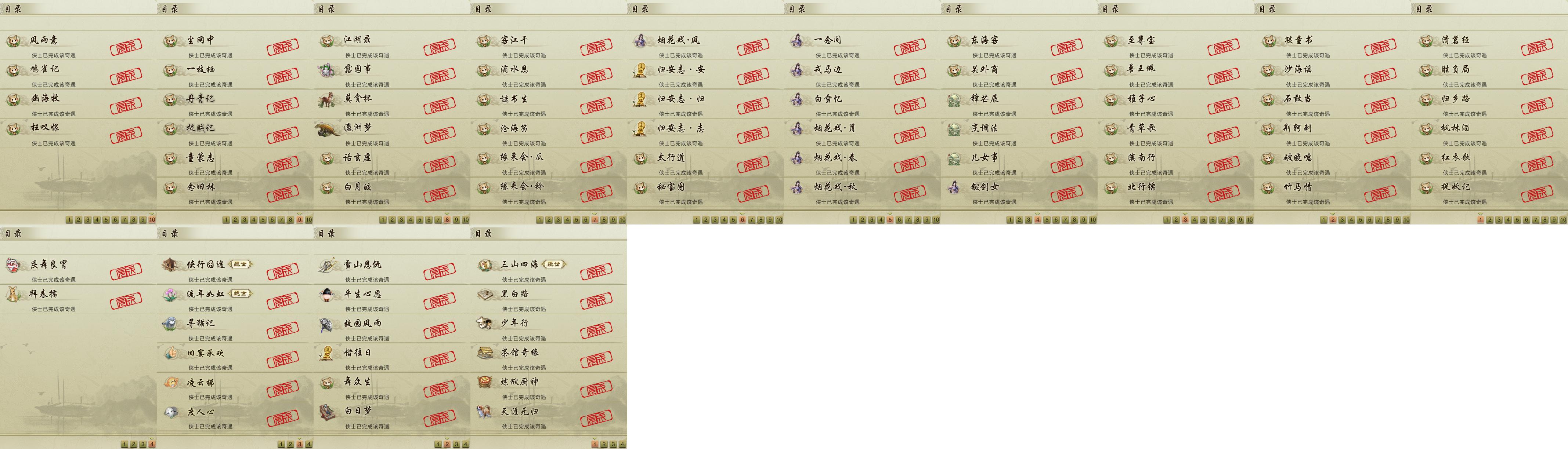This screenshot has width=1568, height=449.
Task: Open the 少年行 adventure entry
Action: click(x=549, y=329)
